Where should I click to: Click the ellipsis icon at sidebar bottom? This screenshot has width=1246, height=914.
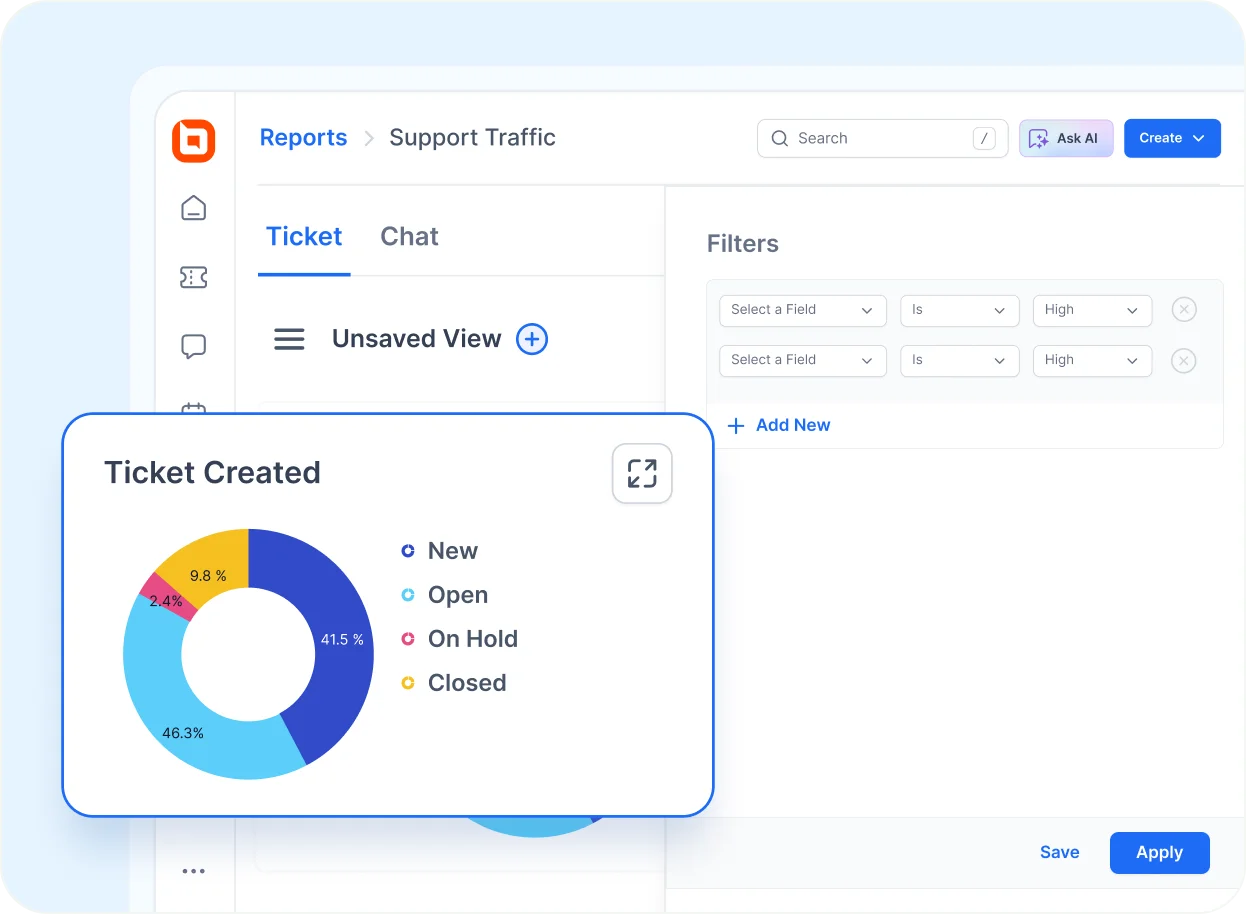[193, 871]
